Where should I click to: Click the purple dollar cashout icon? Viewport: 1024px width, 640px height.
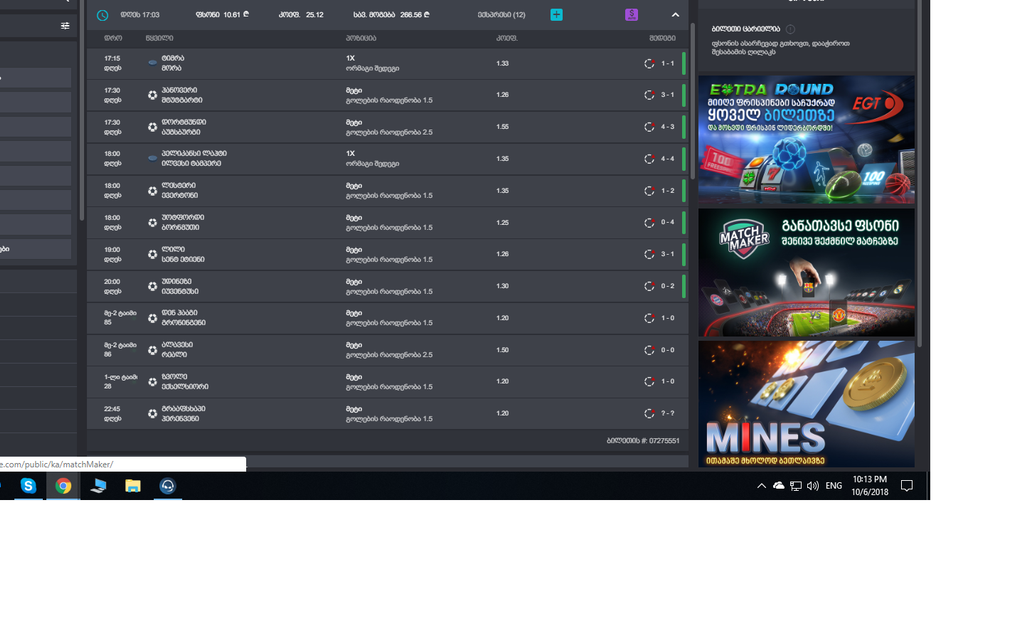[631, 15]
